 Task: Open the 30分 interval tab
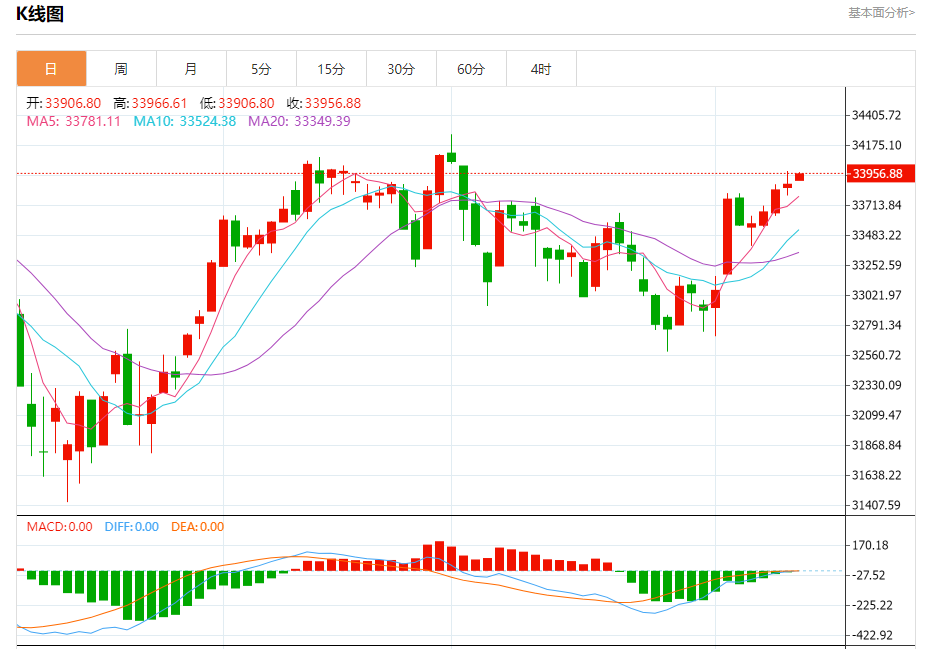[x=401, y=69]
